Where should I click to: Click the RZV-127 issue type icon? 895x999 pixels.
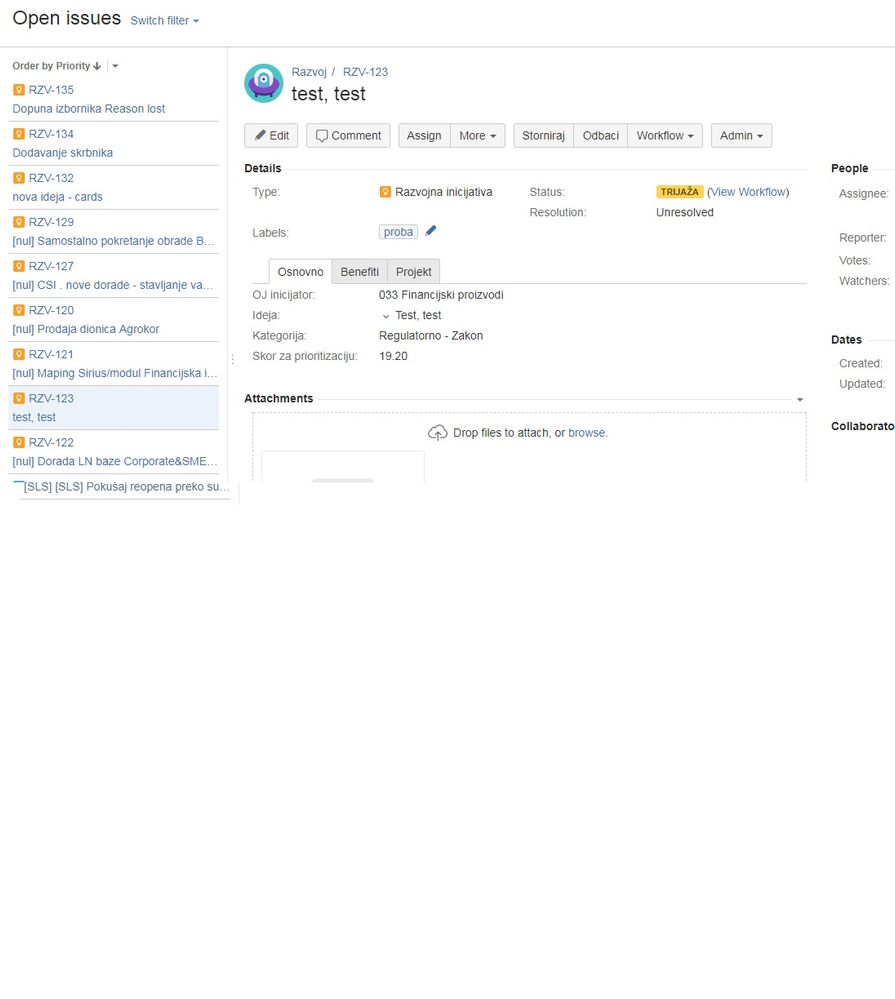point(19,266)
